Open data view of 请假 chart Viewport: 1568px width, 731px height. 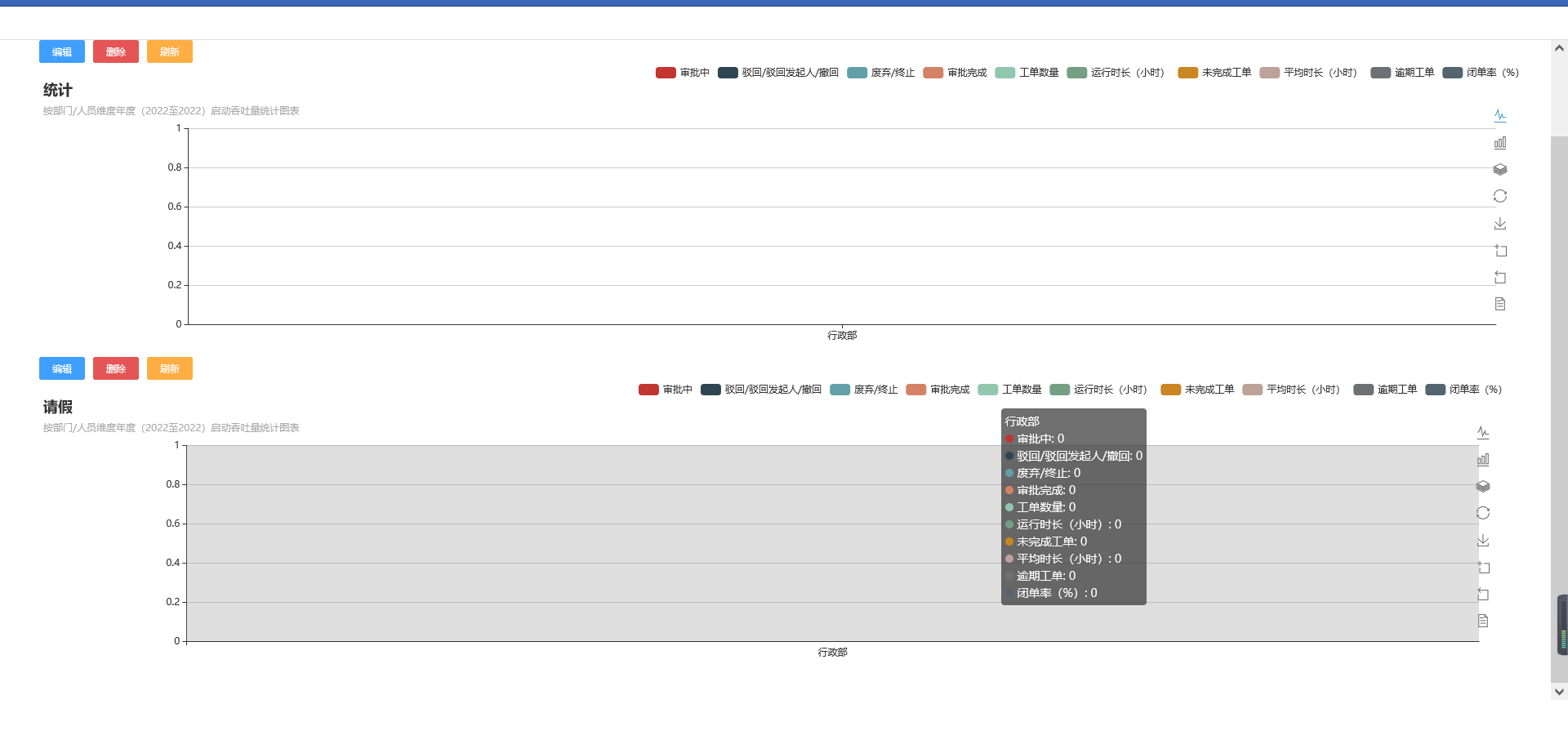coord(1483,621)
